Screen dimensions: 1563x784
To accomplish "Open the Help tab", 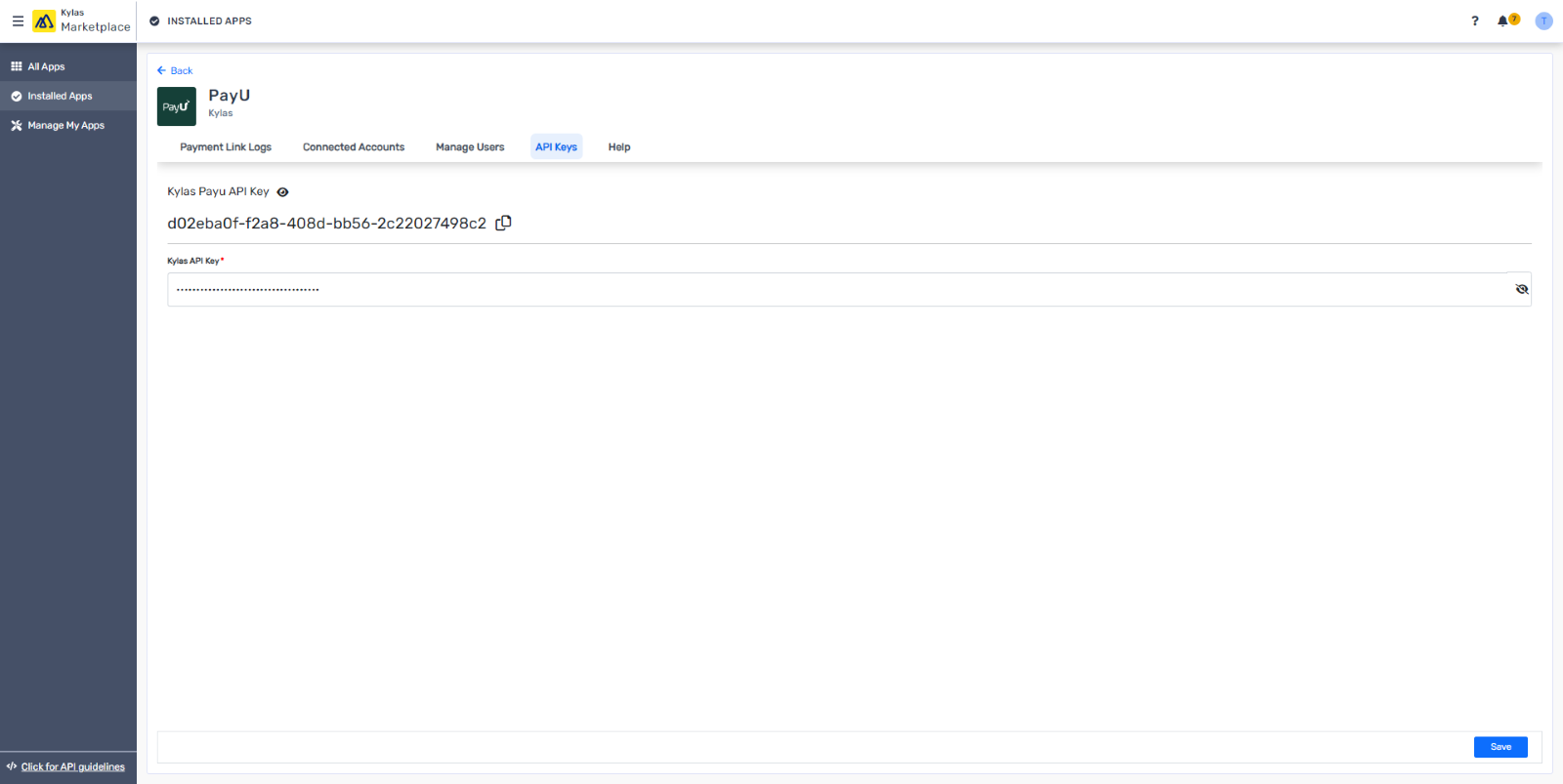I will pos(619,147).
